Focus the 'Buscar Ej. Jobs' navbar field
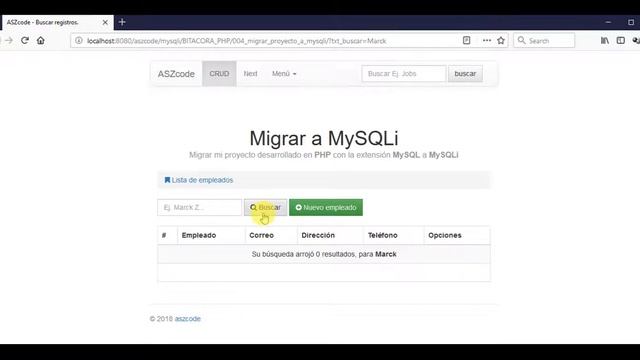The image size is (640, 360). pos(404,73)
